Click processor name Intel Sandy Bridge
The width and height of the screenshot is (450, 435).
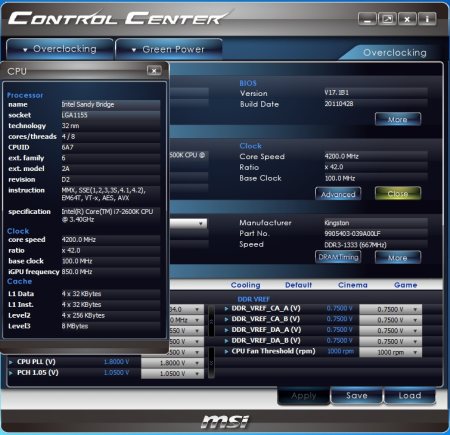click(88, 104)
